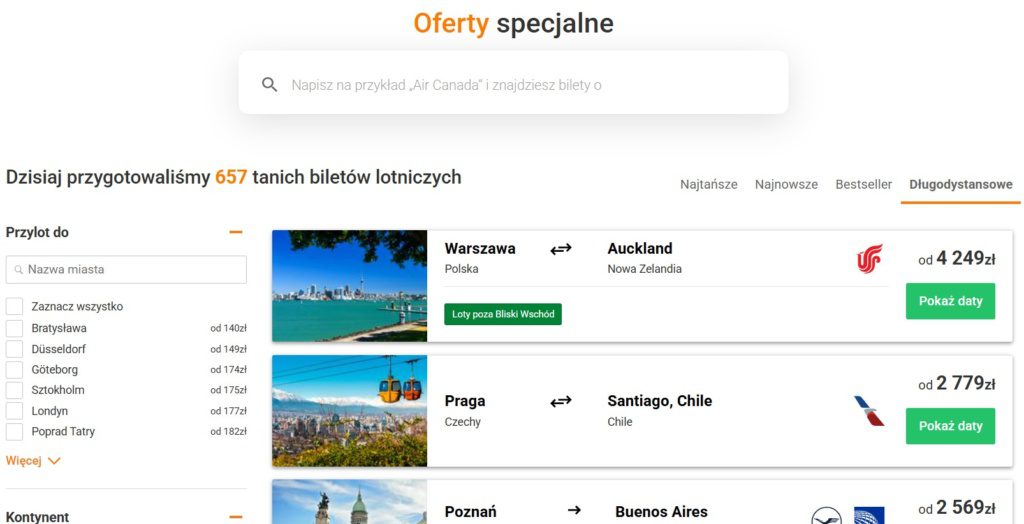Collapse the Przylot do filter section
Viewport: 1024px width, 524px height.
(236, 232)
